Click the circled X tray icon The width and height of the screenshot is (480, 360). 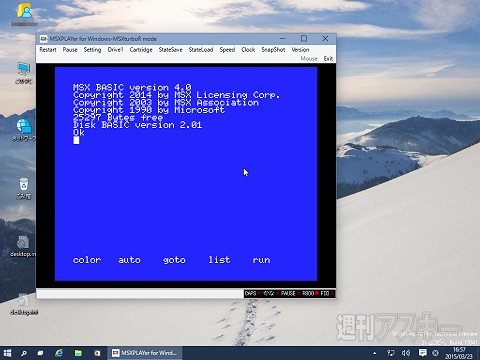coord(435,353)
